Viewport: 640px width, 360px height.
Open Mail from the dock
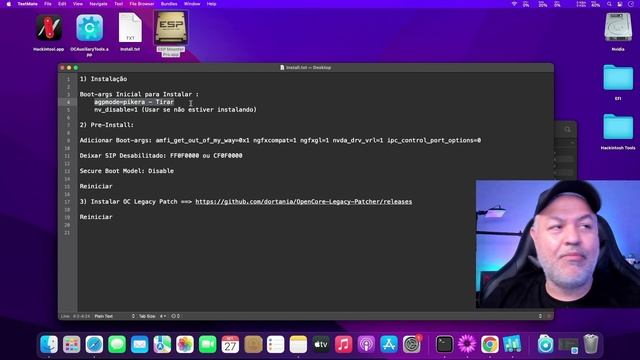point(140,344)
